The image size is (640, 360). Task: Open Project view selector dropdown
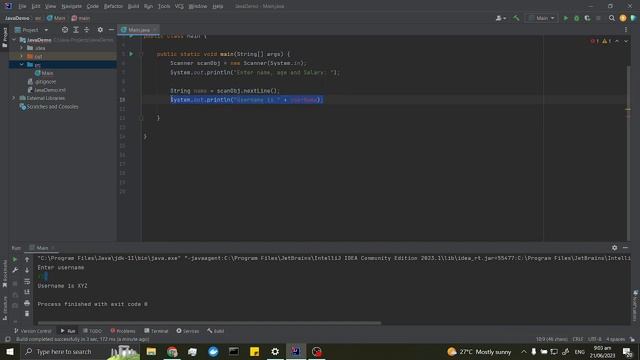point(31,30)
